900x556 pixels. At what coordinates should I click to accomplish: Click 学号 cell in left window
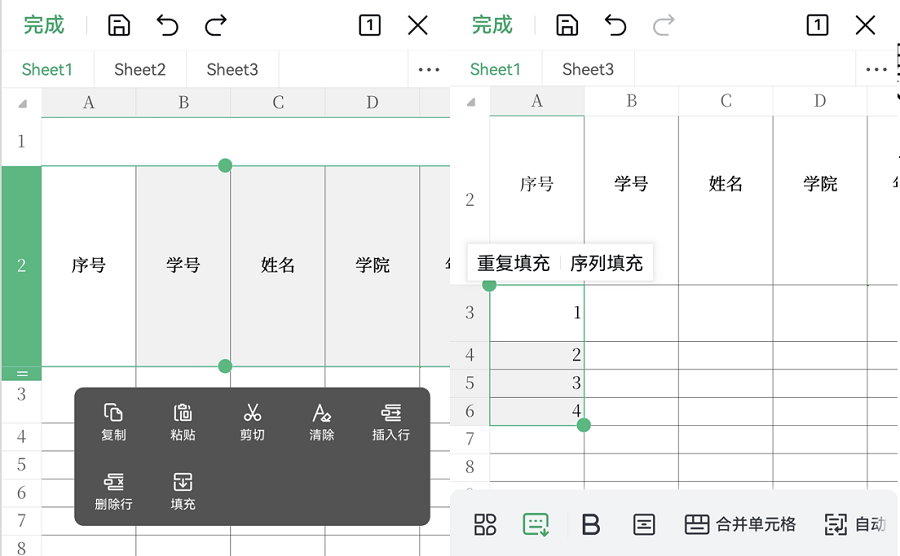coord(183,266)
